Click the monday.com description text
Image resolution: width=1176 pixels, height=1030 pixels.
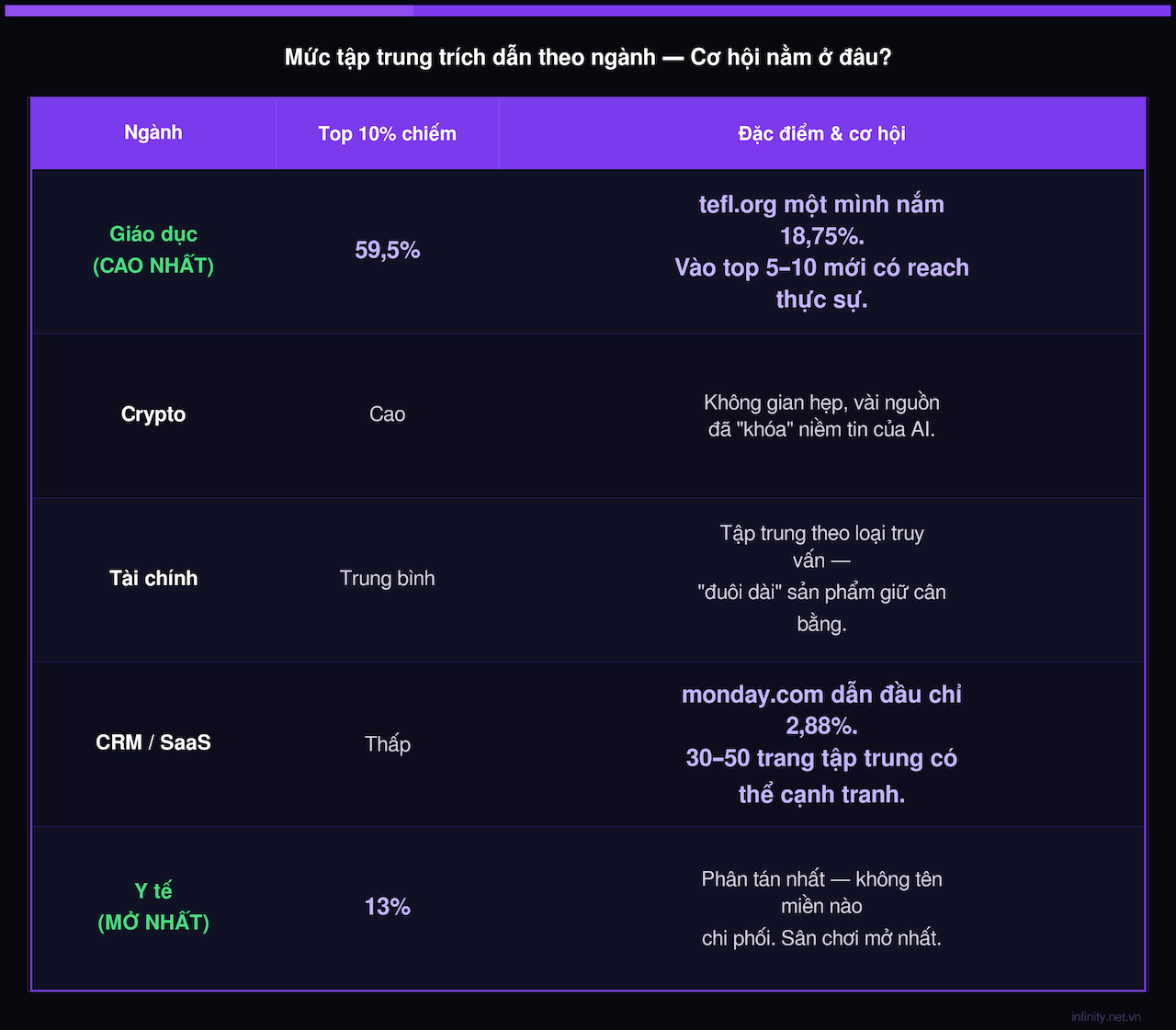pos(821,743)
